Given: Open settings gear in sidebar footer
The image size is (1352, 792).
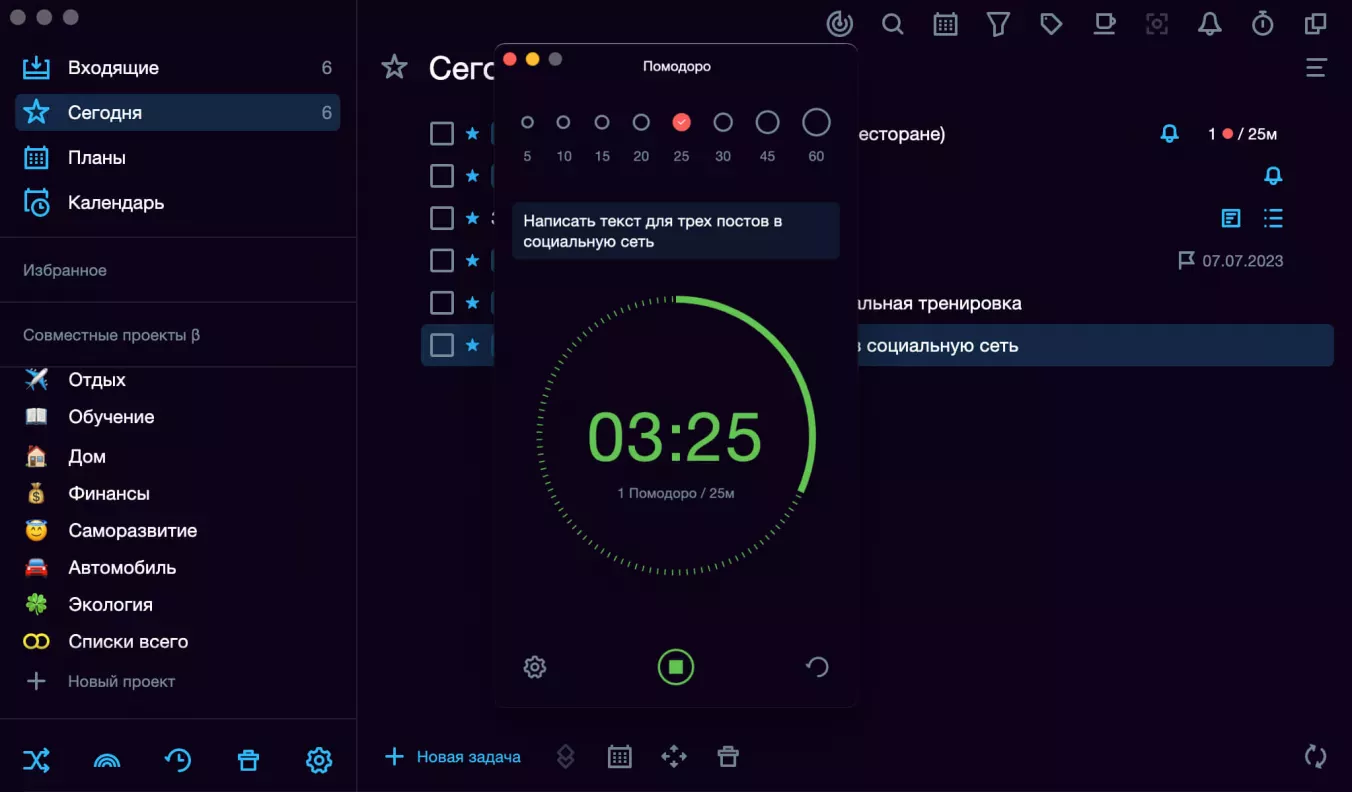Looking at the screenshot, I should 319,760.
